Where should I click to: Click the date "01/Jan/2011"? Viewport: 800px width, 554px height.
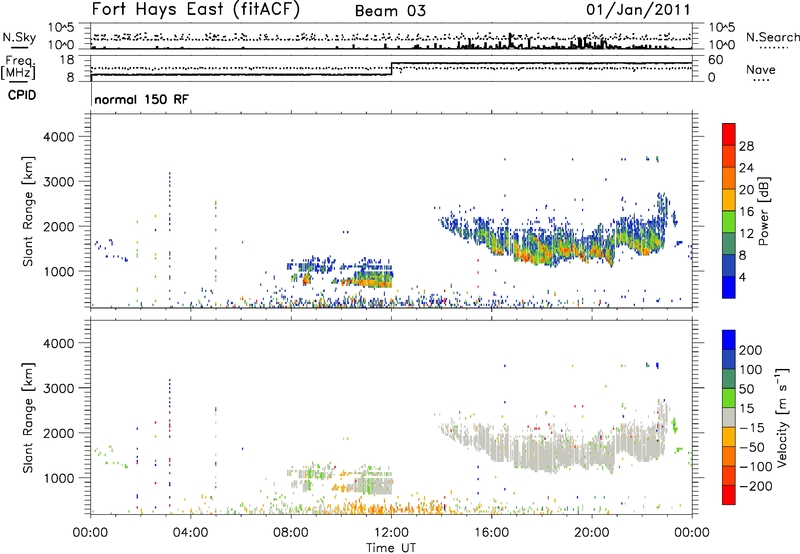(x=638, y=10)
